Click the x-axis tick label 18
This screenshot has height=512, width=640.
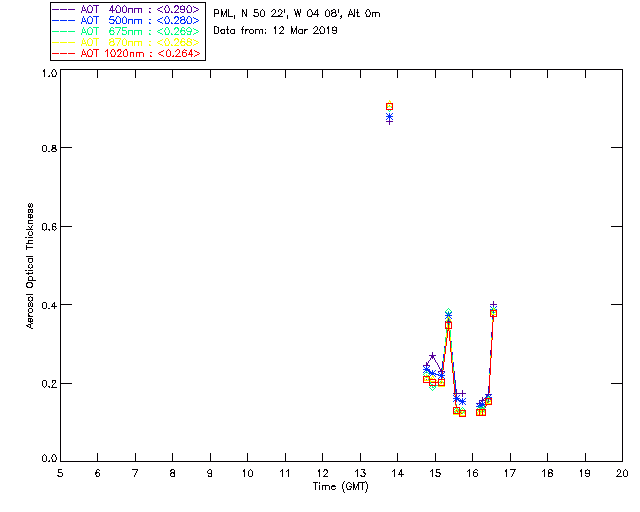(x=547, y=473)
